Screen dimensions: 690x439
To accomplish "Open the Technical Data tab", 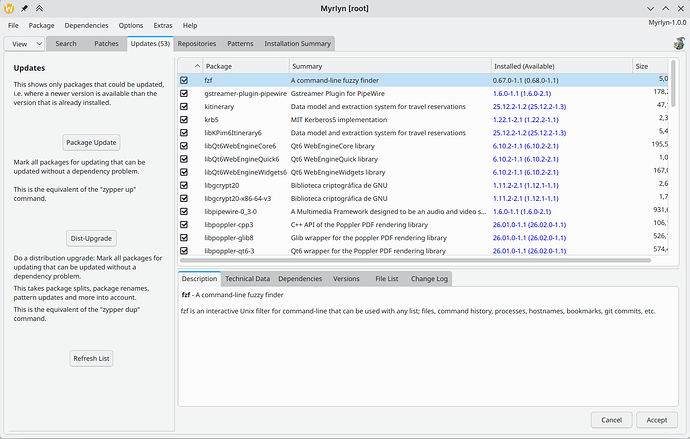I will [x=247, y=279].
